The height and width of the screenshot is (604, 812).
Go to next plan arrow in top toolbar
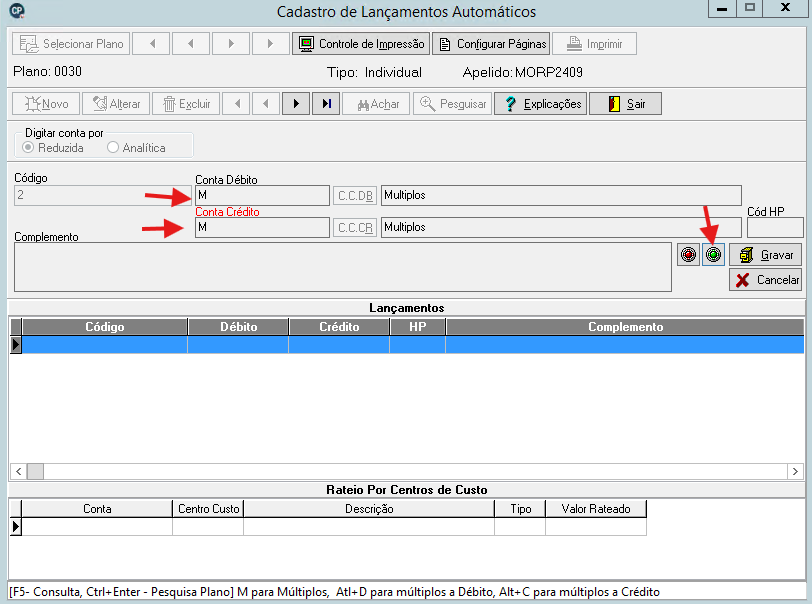click(231, 44)
